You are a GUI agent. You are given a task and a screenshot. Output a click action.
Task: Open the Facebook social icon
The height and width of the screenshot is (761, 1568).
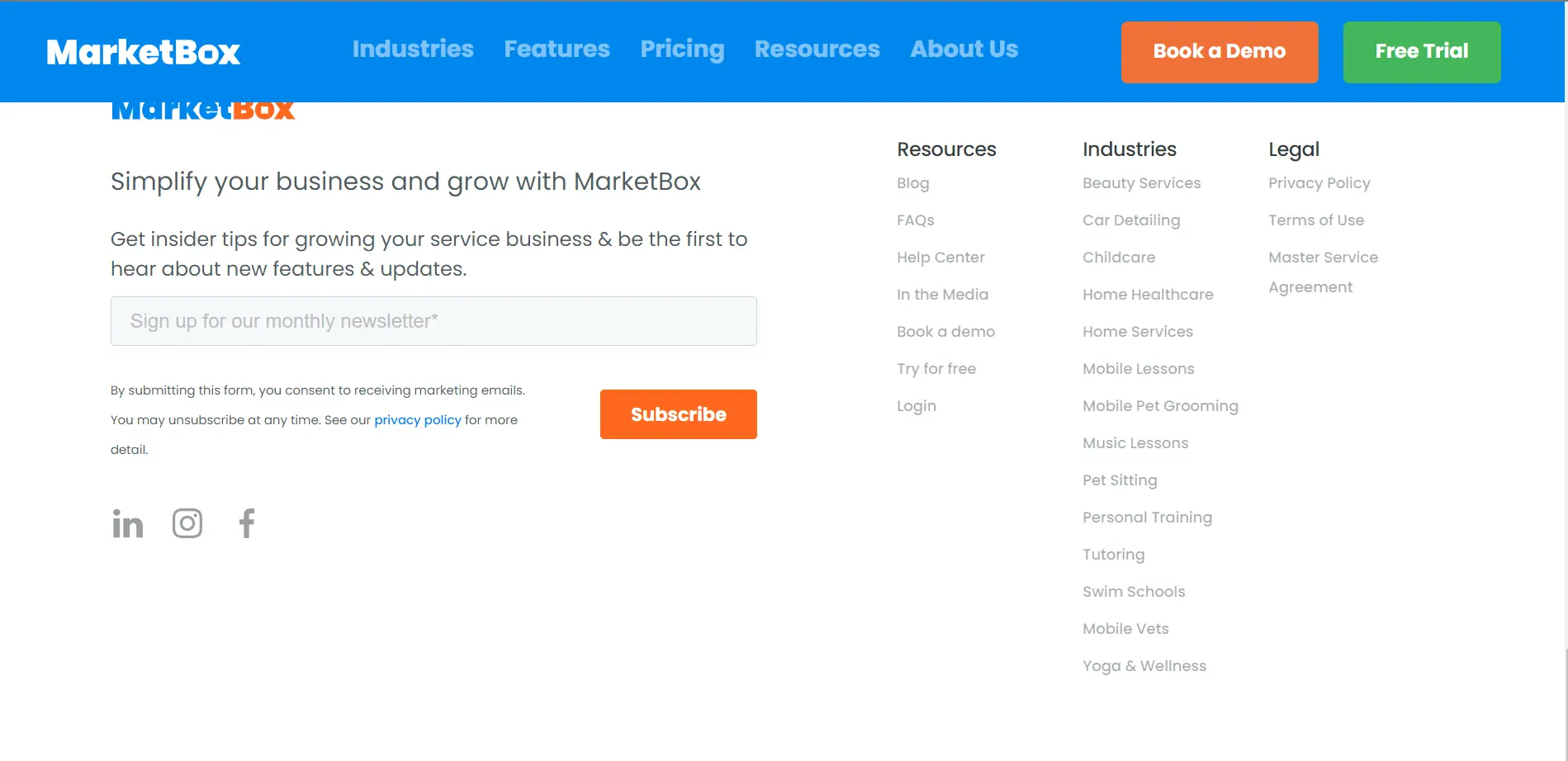246,523
